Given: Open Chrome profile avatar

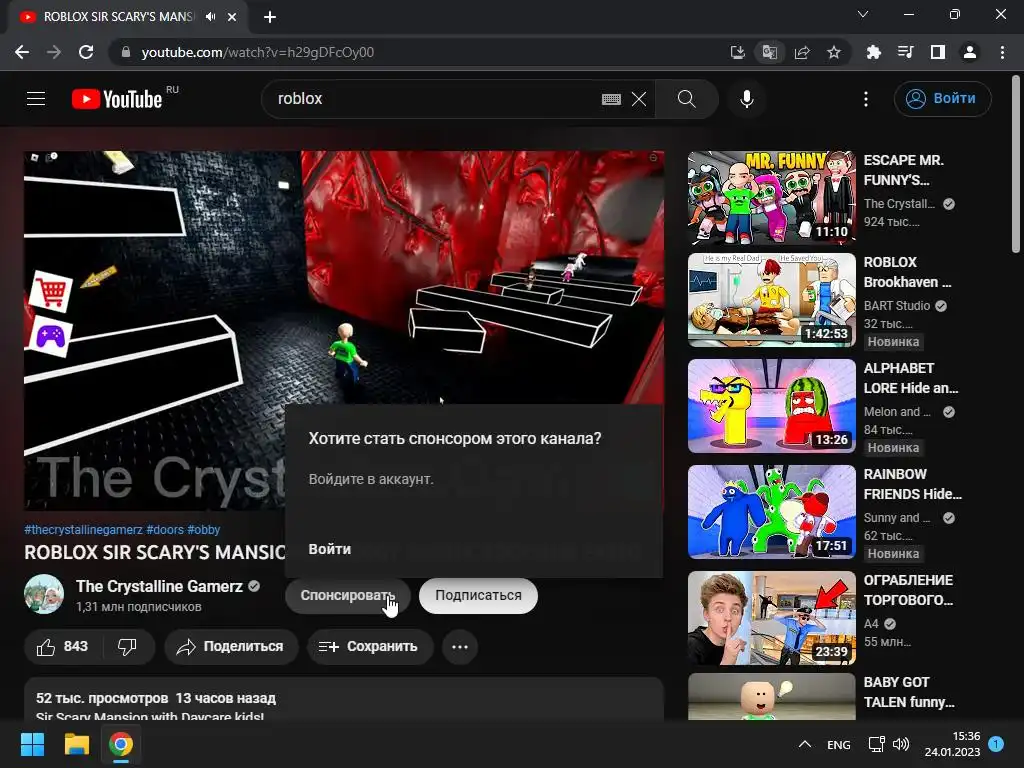Looking at the screenshot, I should click(x=970, y=52).
